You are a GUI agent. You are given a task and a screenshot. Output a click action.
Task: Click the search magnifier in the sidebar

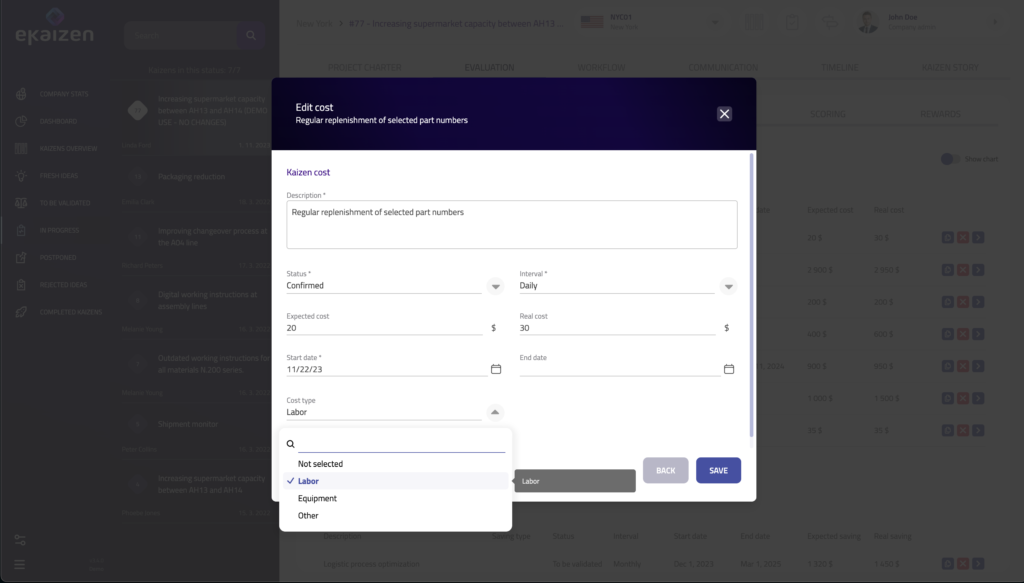pyautogui.click(x=250, y=34)
